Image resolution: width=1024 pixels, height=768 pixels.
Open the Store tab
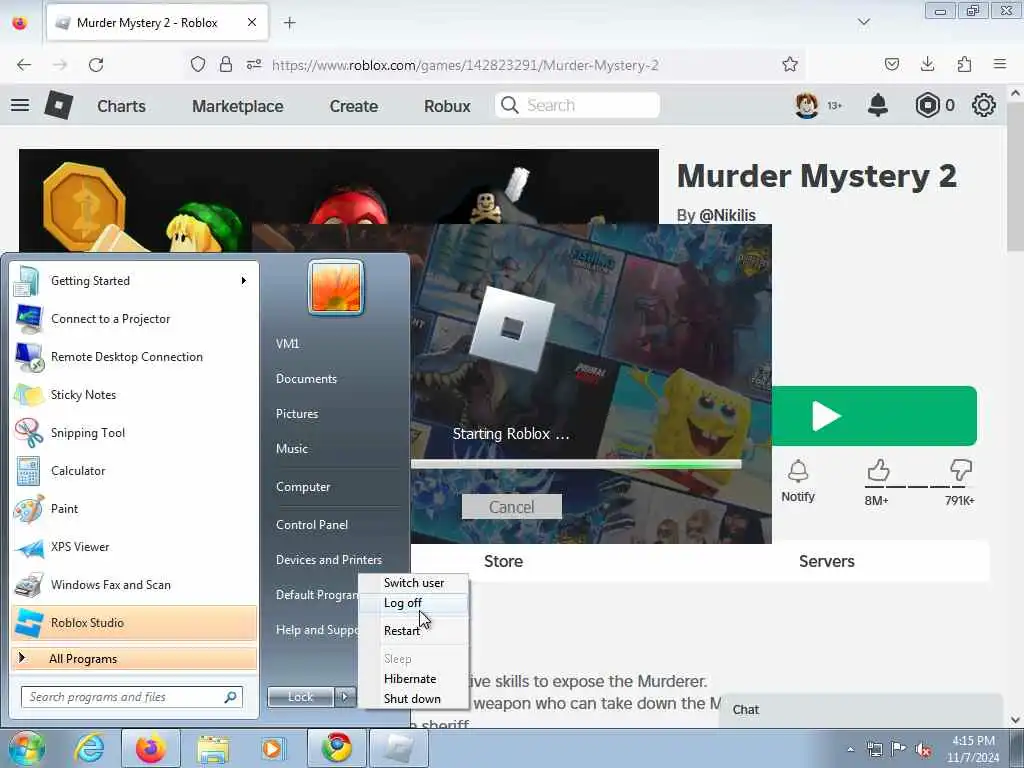coord(504,561)
